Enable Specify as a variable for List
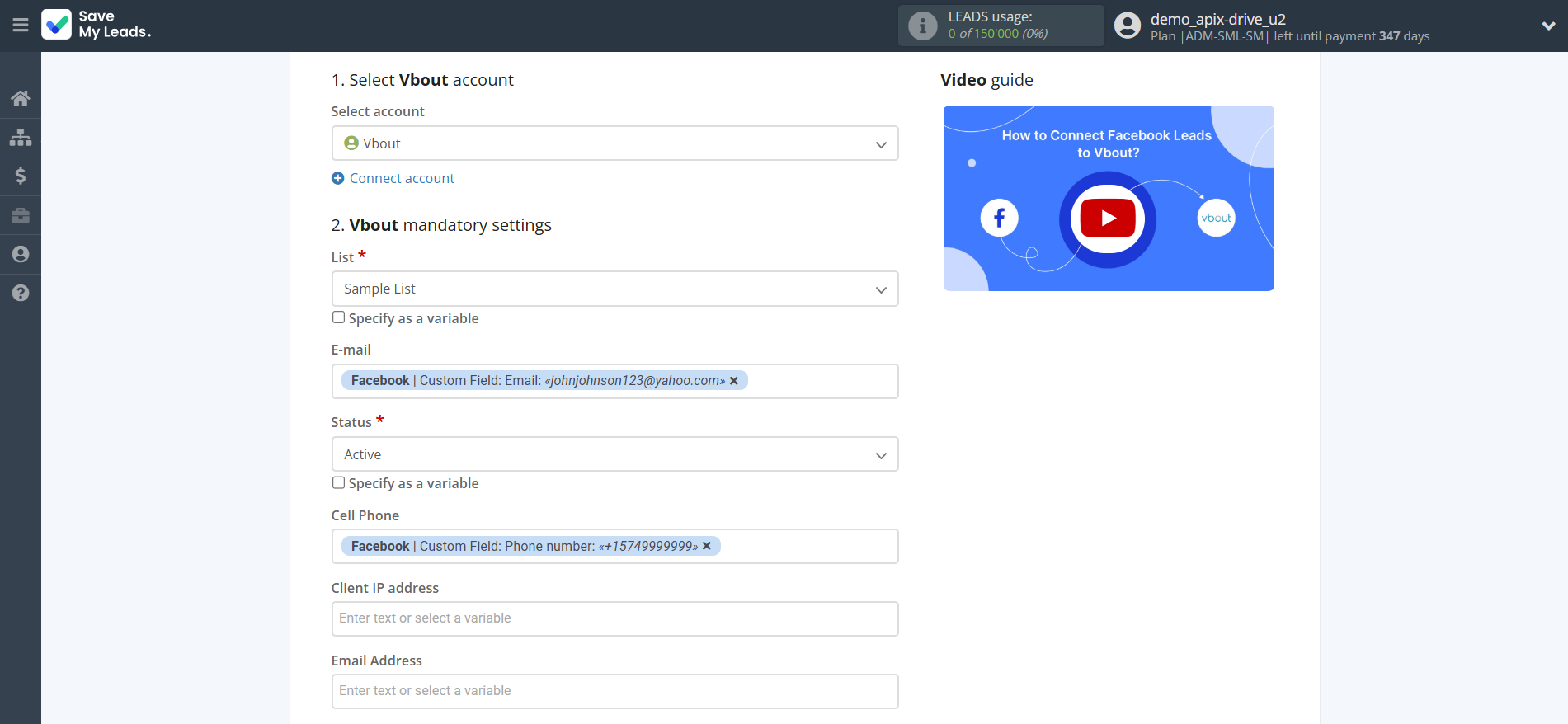 [x=338, y=317]
